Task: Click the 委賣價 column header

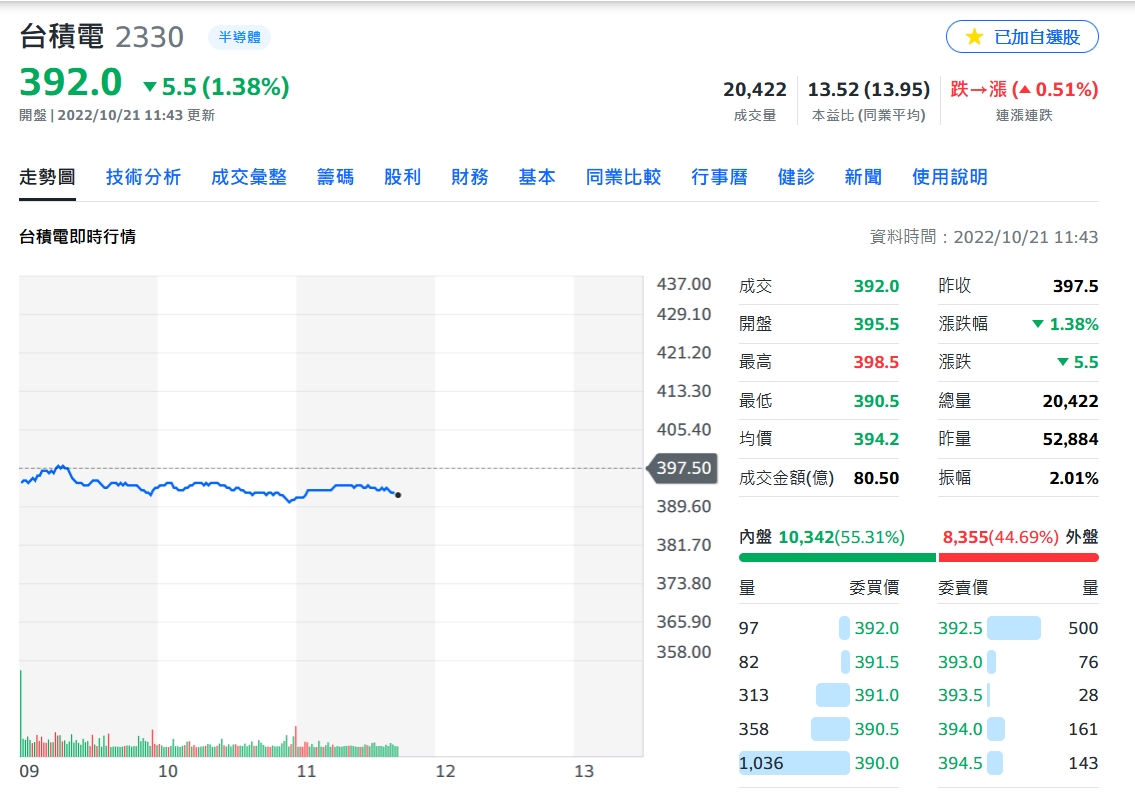Action: point(963,588)
